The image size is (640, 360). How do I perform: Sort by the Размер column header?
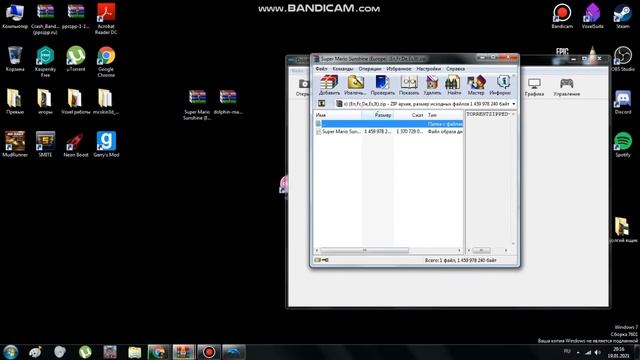tap(378, 115)
